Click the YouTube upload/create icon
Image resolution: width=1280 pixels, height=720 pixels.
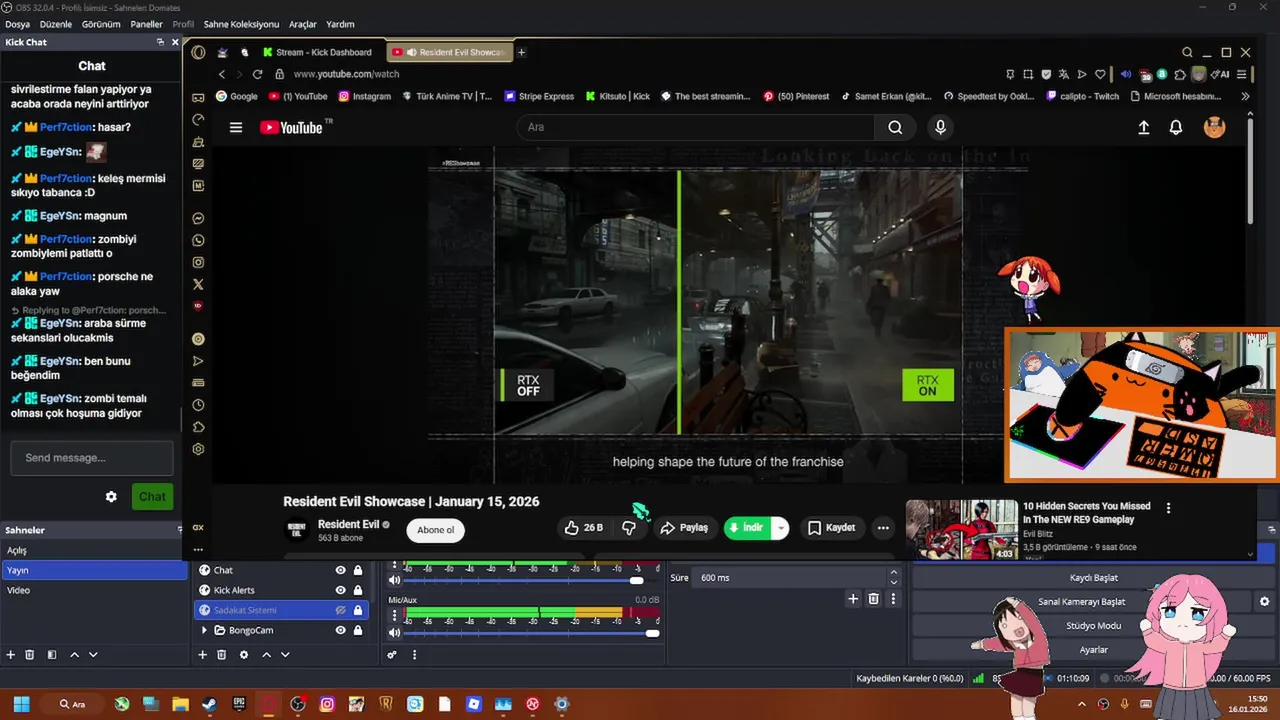(1144, 127)
